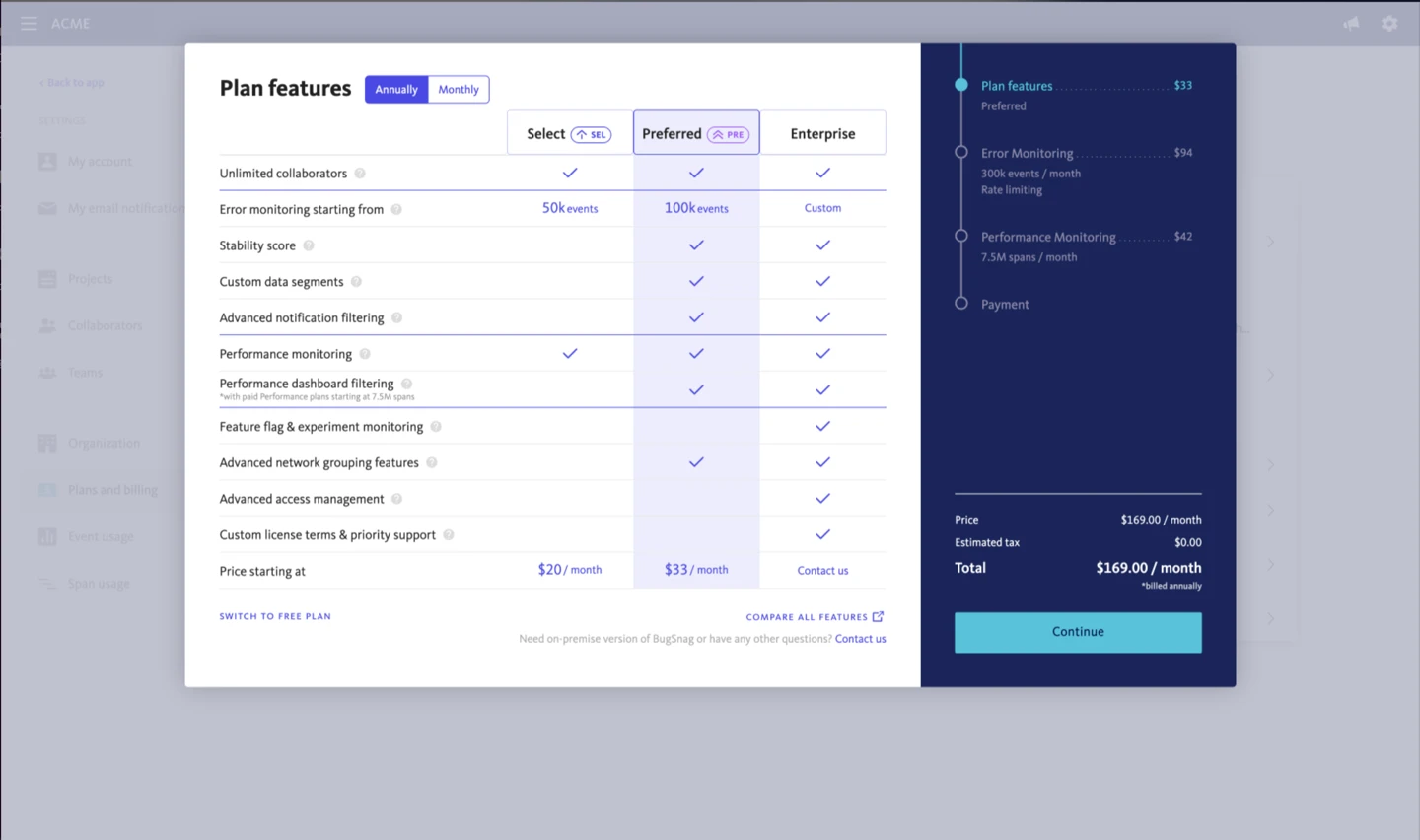Open the settings gear icon
1420x840 pixels.
1389,23
